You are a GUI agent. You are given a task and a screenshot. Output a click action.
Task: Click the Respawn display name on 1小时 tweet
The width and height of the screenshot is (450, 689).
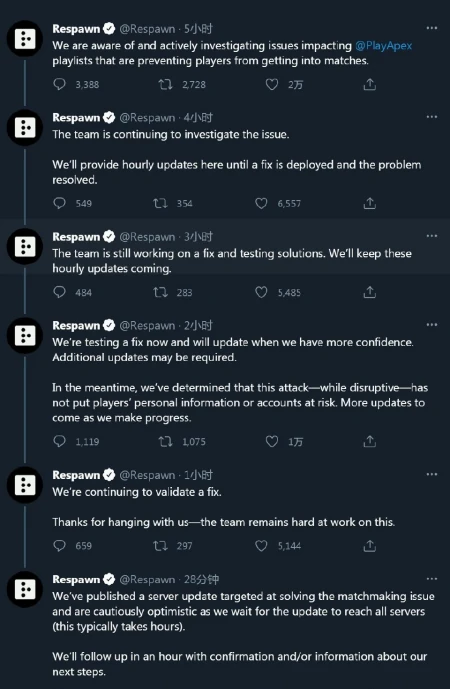[x=76, y=475]
